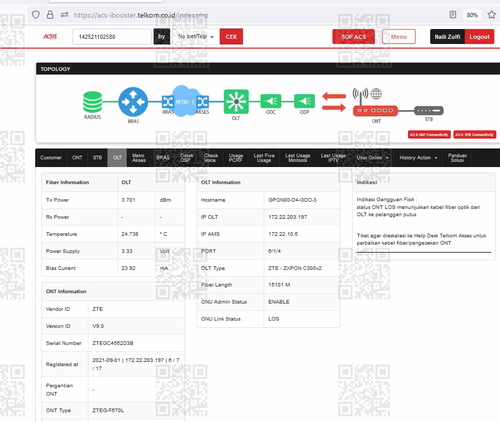Click the ODP icon in the topology diagram

(x=304, y=101)
